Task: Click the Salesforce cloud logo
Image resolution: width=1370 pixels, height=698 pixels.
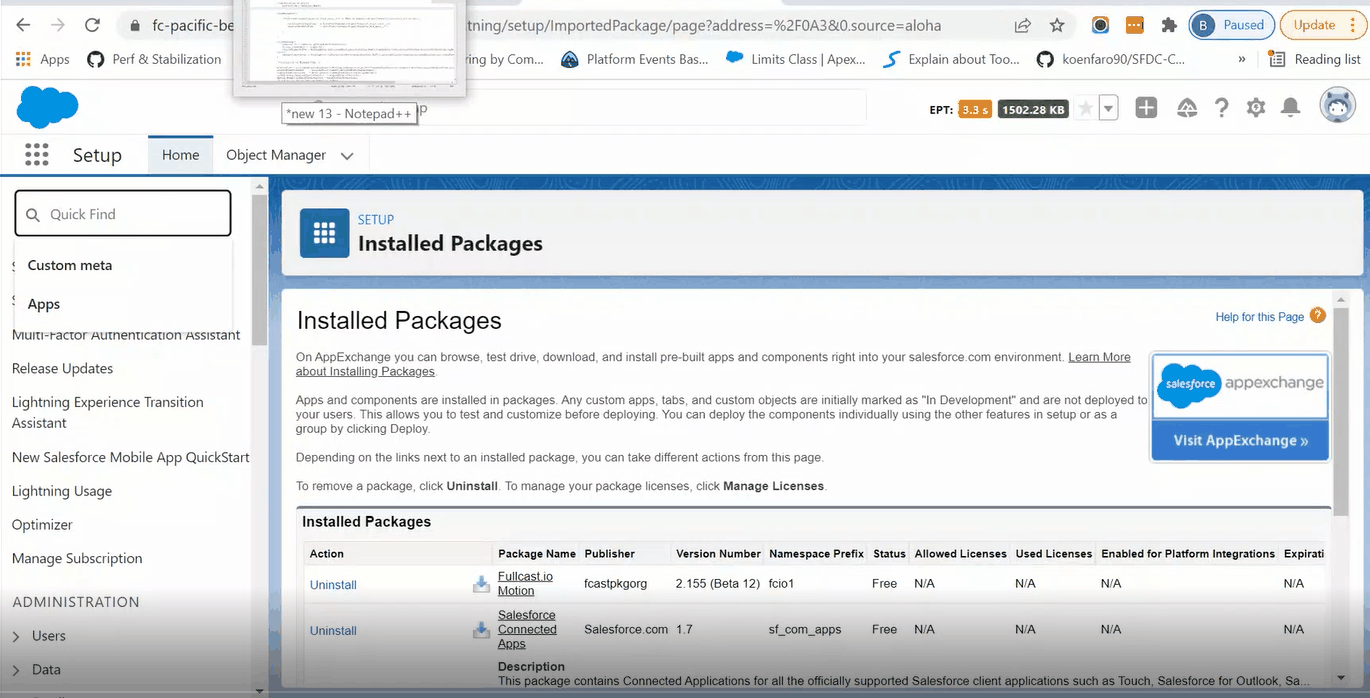Action: 47,107
